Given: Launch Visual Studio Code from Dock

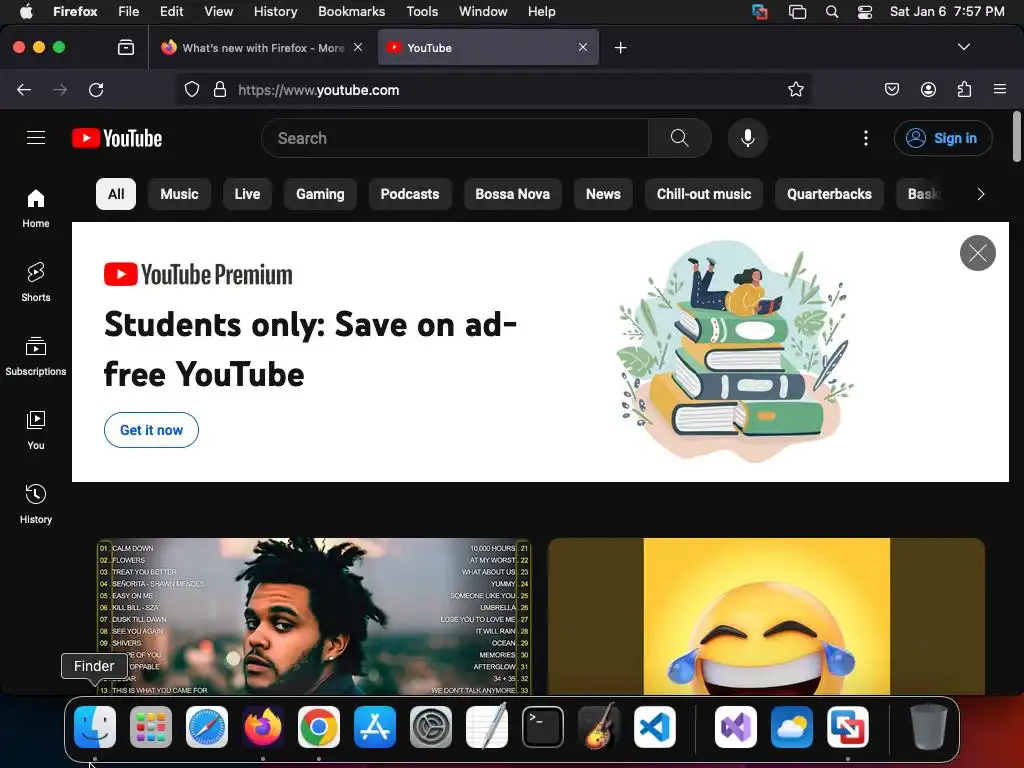Looking at the screenshot, I should [655, 727].
